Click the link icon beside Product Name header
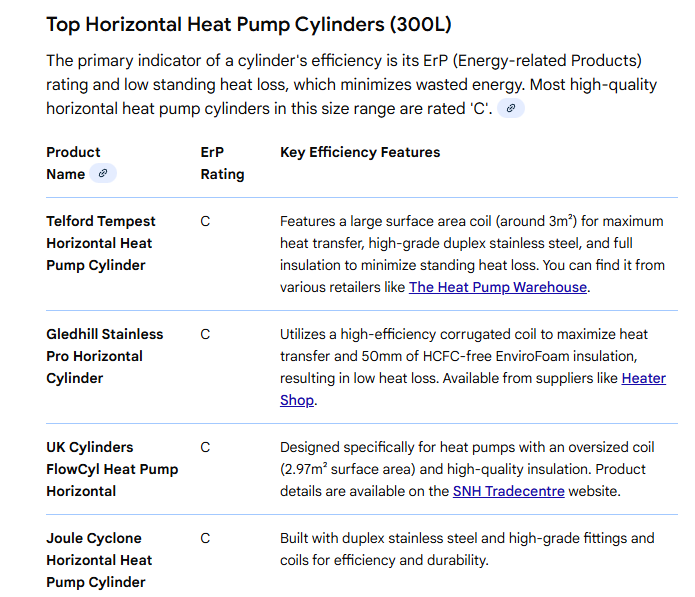 (x=103, y=174)
